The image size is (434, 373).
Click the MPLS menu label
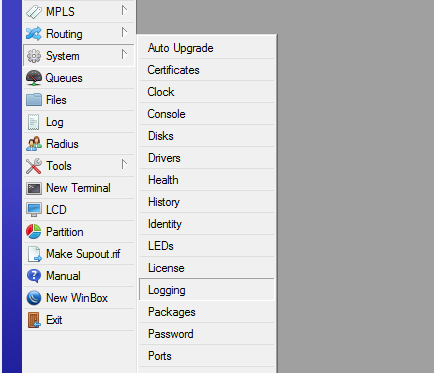coord(60,12)
